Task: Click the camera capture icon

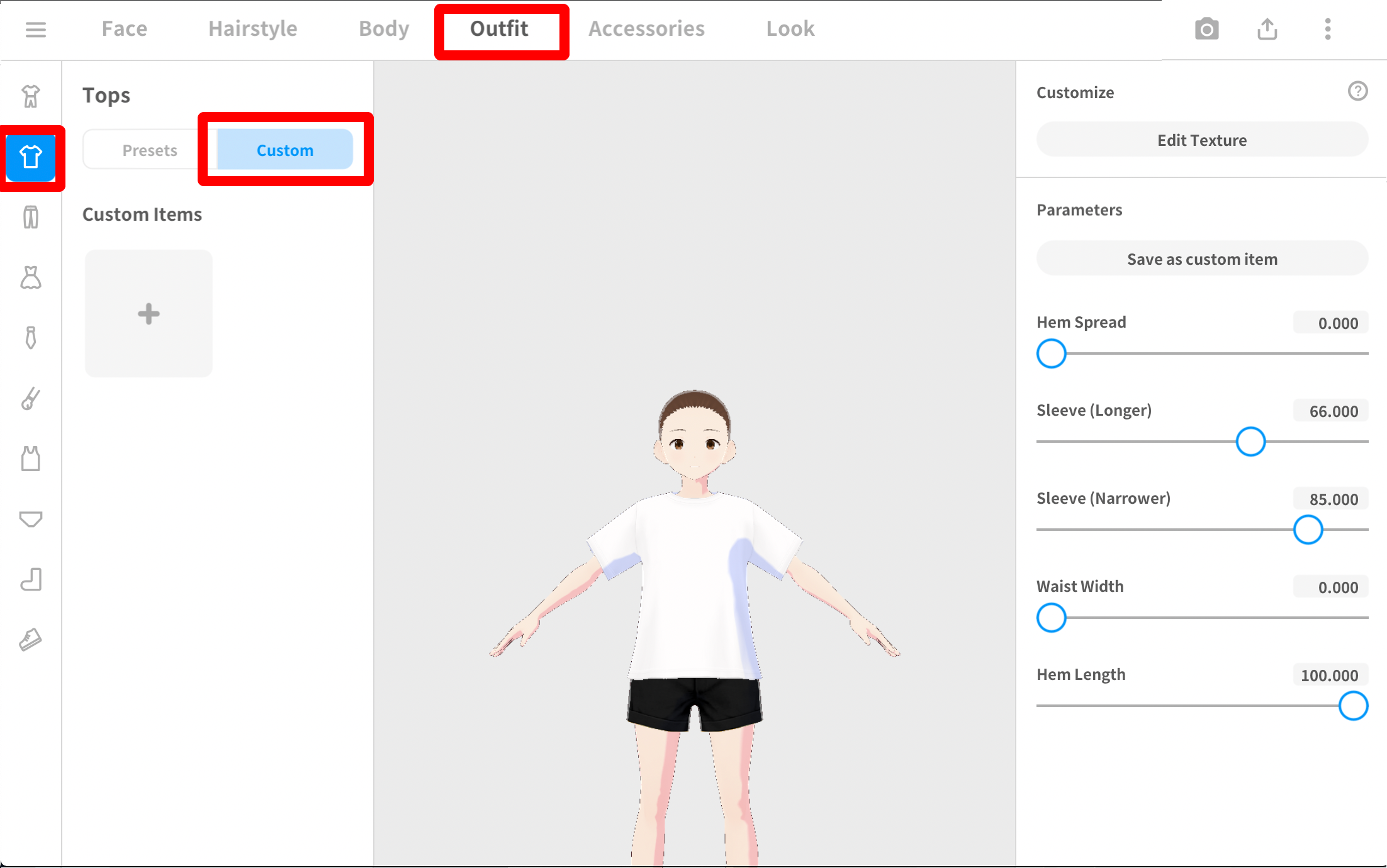Action: 1206,29
